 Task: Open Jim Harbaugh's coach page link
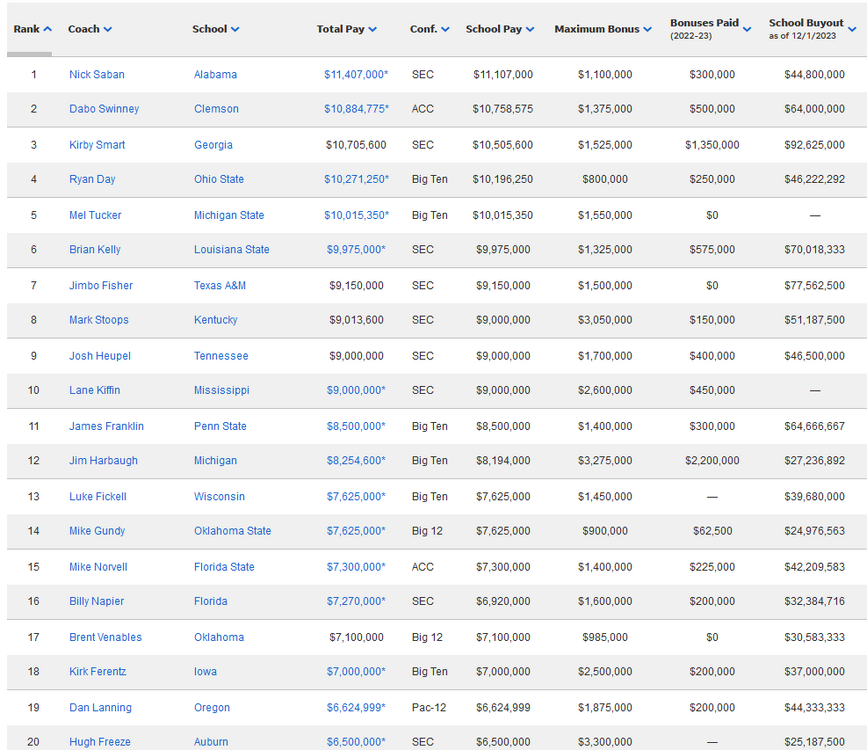[103, 461]
